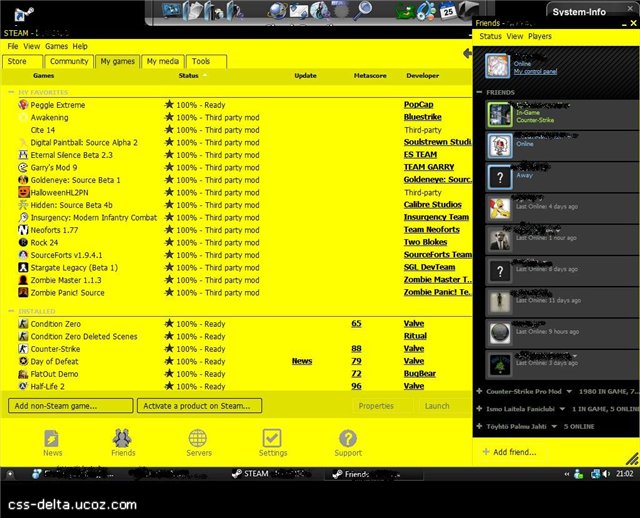Screen dimensions: 640x518
Task: Open My control panel link
Action: point(535,71)
